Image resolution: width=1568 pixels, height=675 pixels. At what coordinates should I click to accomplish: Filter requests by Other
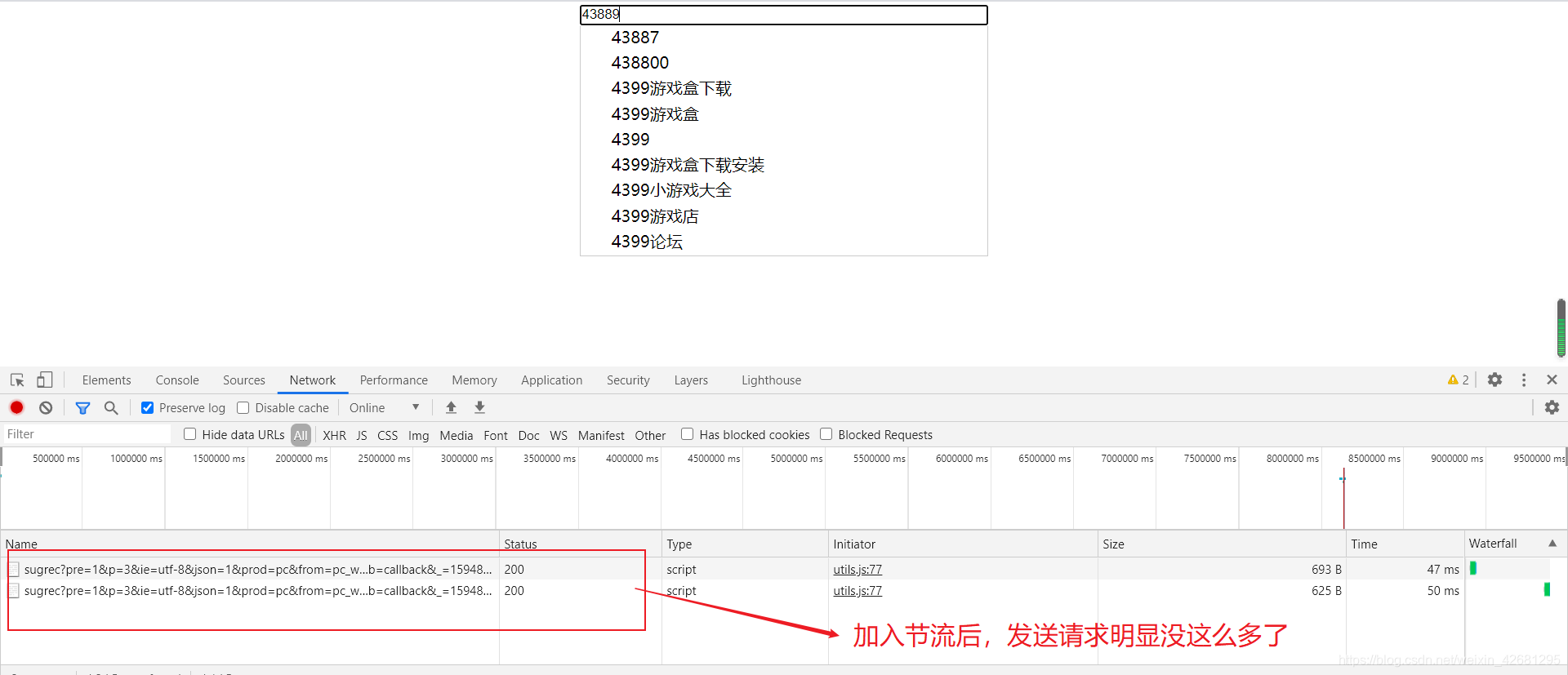650,435
